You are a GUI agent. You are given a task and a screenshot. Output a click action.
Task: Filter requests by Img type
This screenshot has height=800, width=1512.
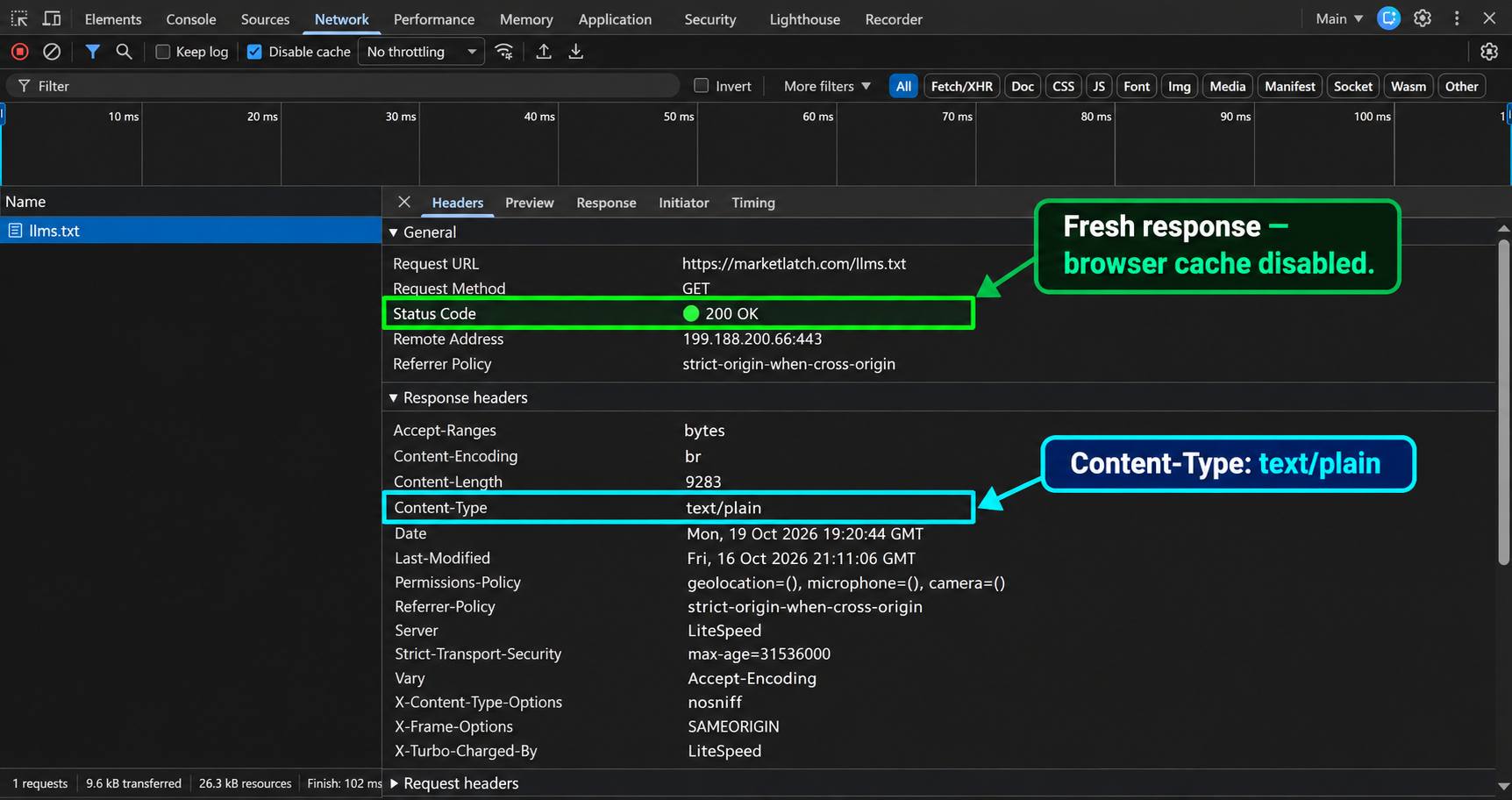[1180, 86]
